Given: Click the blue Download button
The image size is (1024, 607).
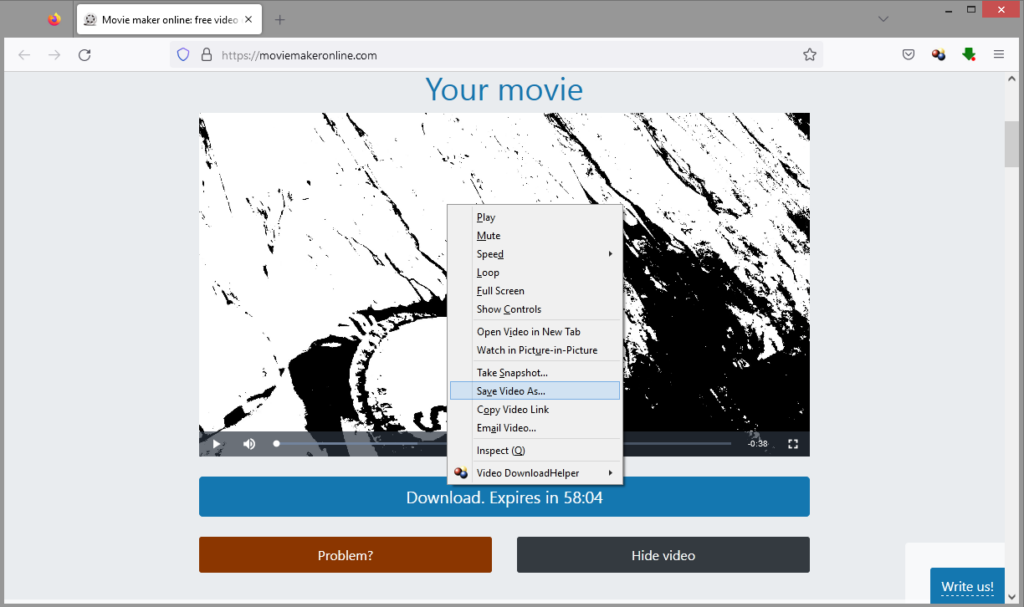Looking at the screenshot, I should [504, 497].
